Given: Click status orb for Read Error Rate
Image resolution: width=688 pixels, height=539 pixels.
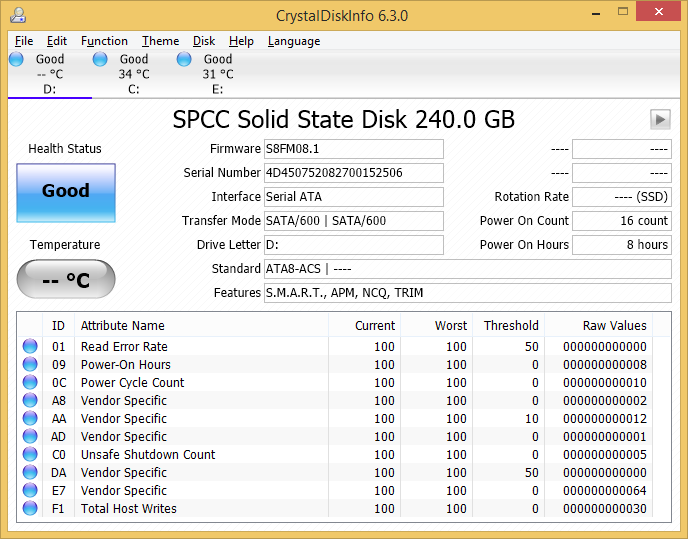Looking at the screenshot, I should [x=30, y=346].
